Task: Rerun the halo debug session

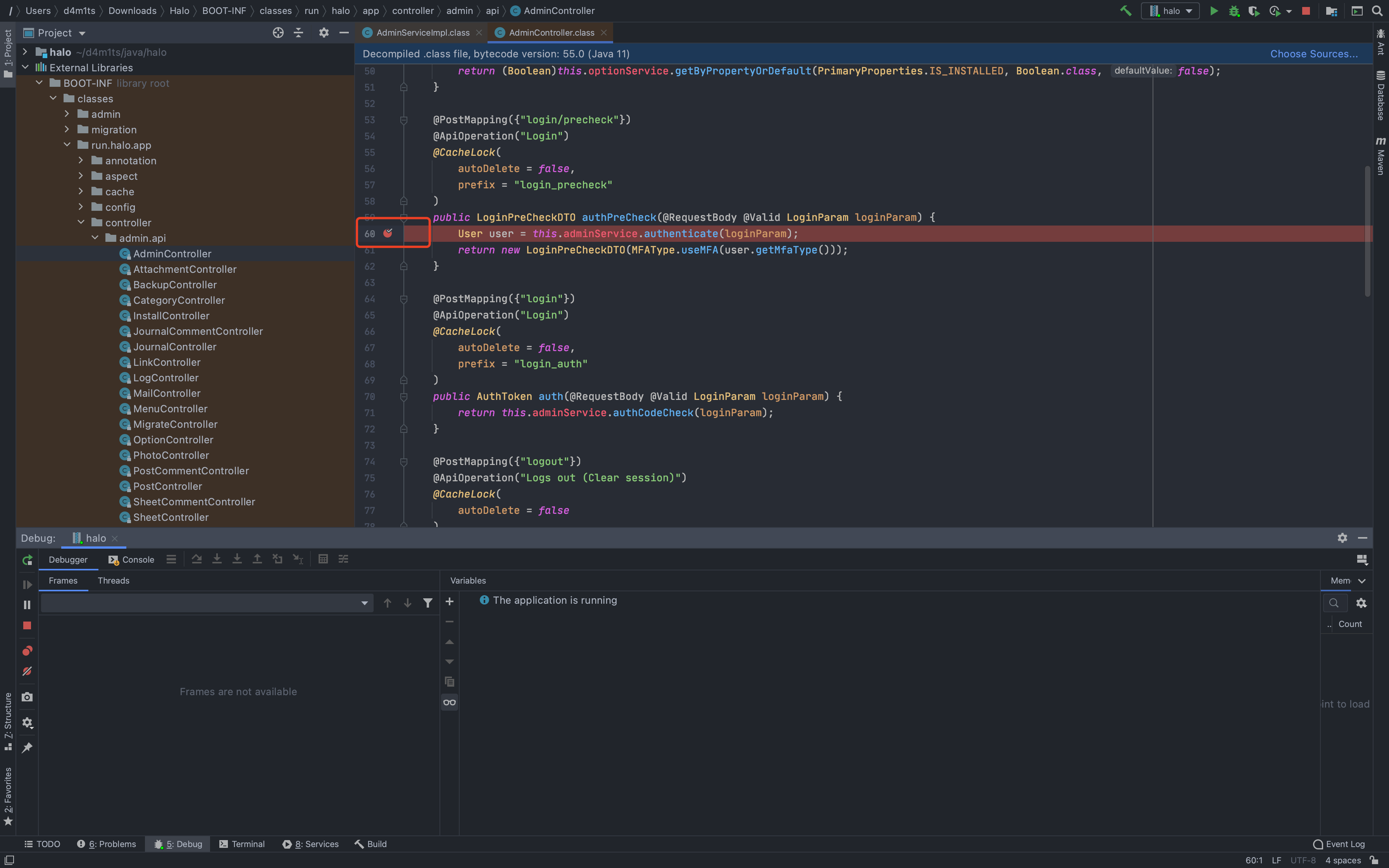Action: pyautogui.click(x=27, y=560)
